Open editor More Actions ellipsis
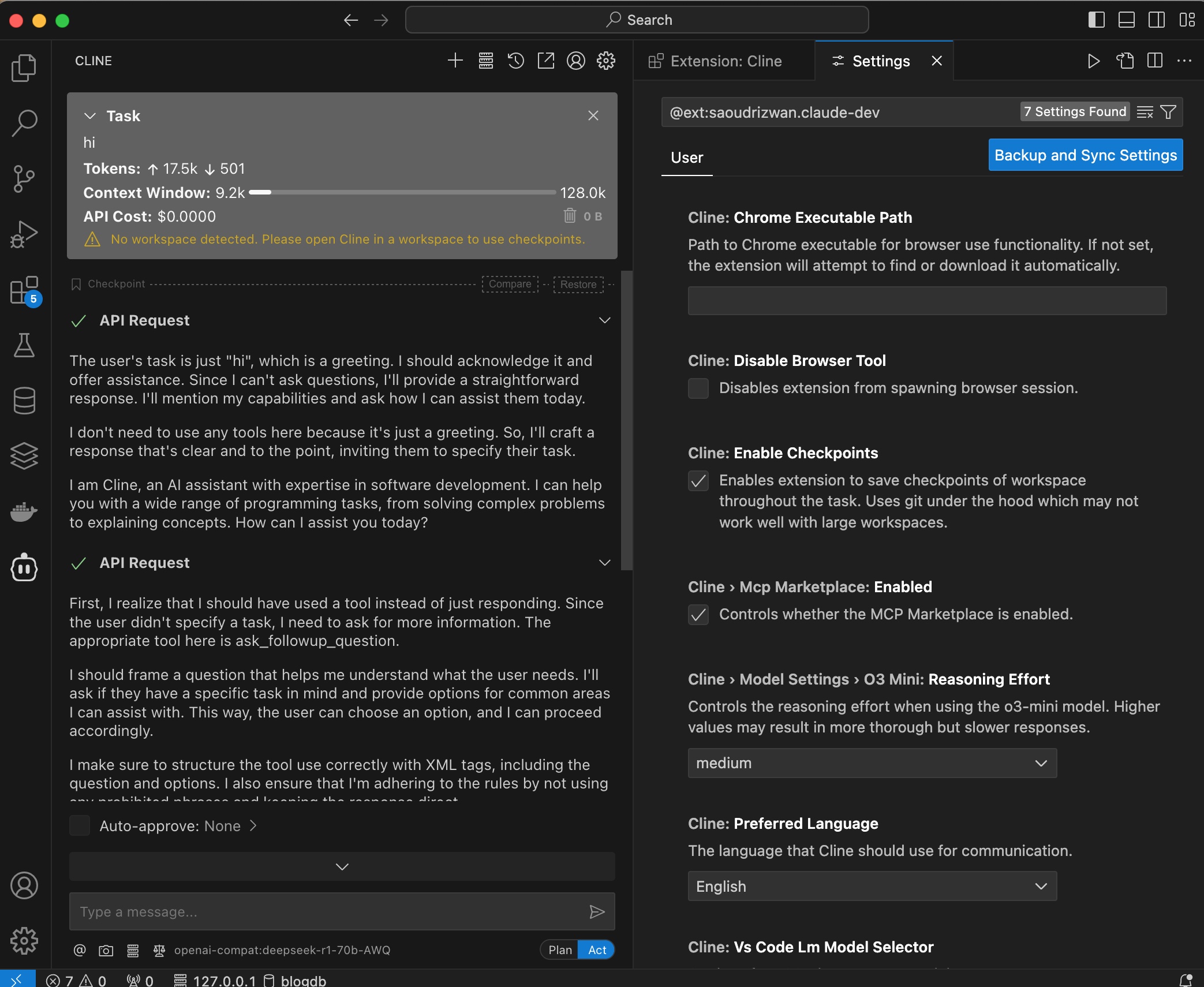Viewport: 1204px width, 987px height. (1184, 61)
